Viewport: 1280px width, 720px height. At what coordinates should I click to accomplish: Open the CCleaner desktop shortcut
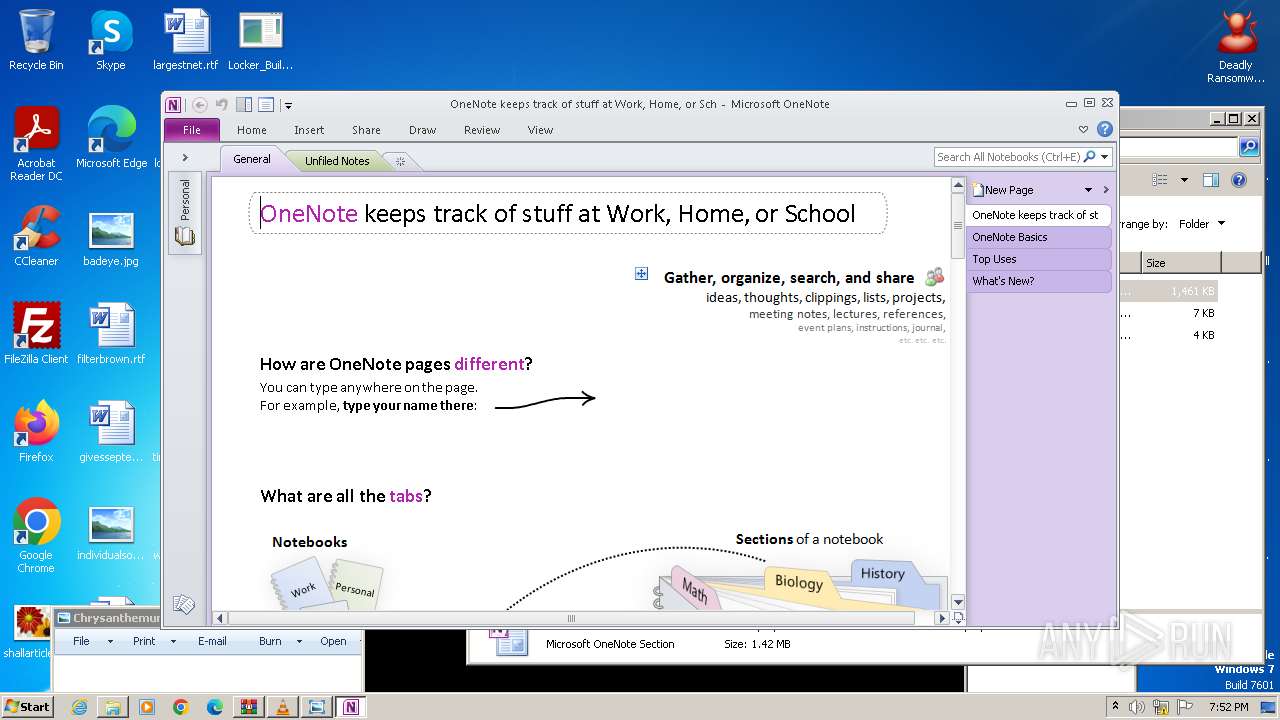tap(36, 236)
